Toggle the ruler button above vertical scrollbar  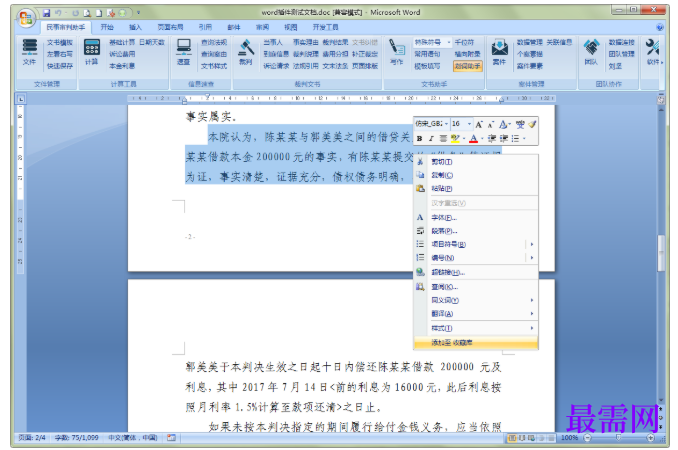[x=661, y=100]
